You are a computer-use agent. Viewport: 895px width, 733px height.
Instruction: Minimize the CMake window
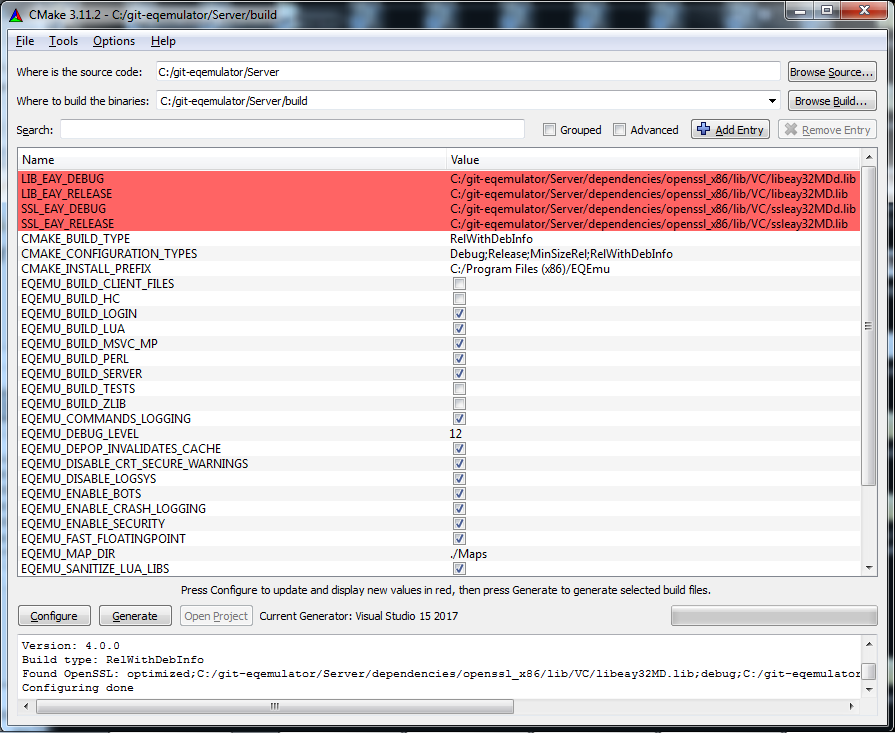click(799, 11)
